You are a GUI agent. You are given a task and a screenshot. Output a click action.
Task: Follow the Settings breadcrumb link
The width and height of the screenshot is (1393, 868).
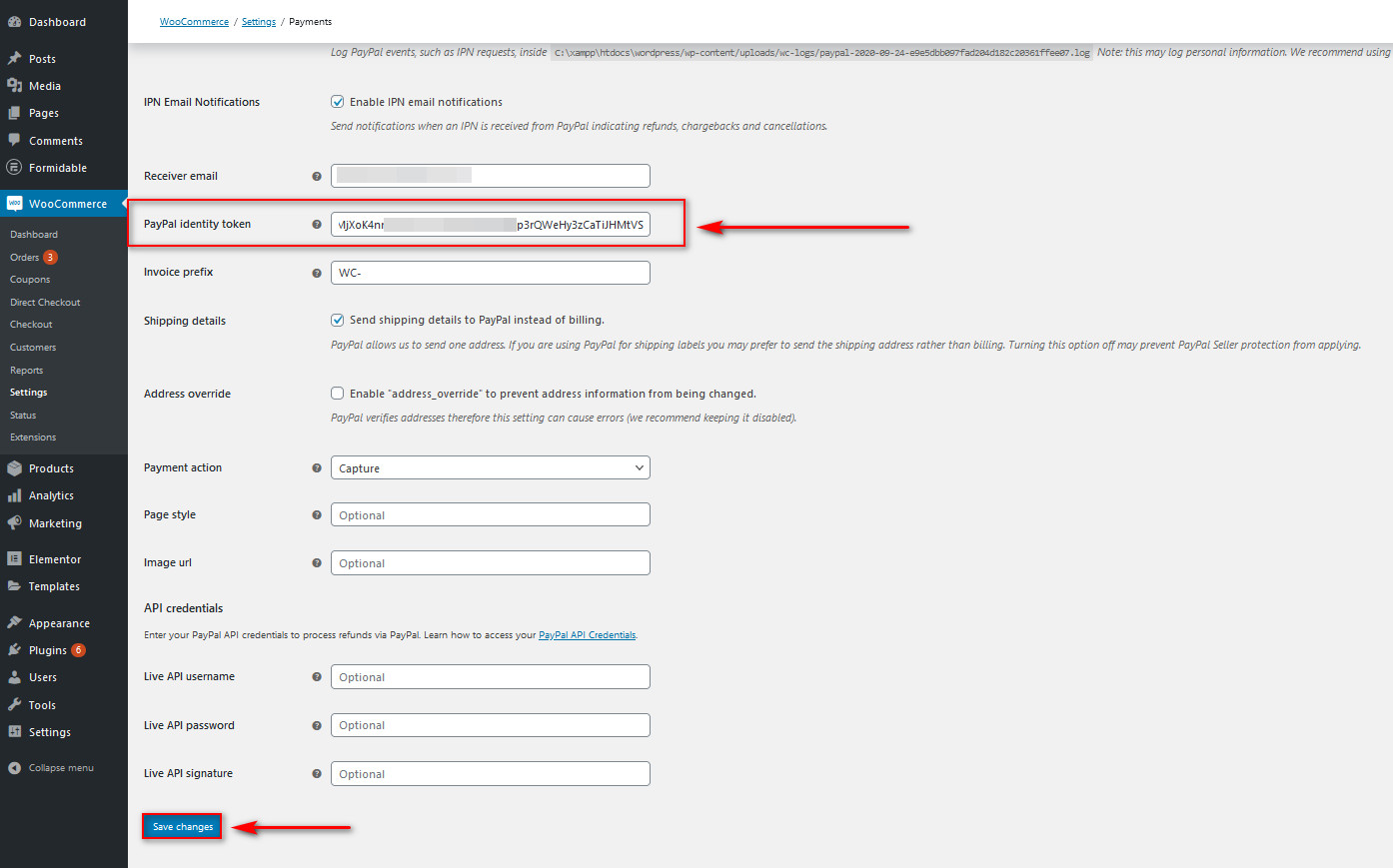click(259, 22)
